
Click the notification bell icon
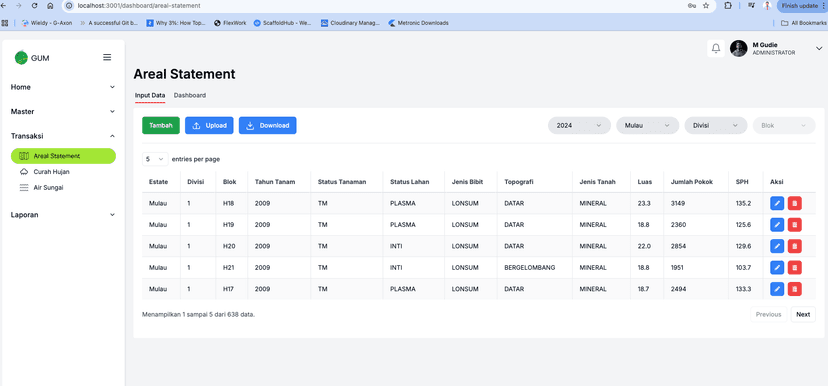click(x=716, y=49)
